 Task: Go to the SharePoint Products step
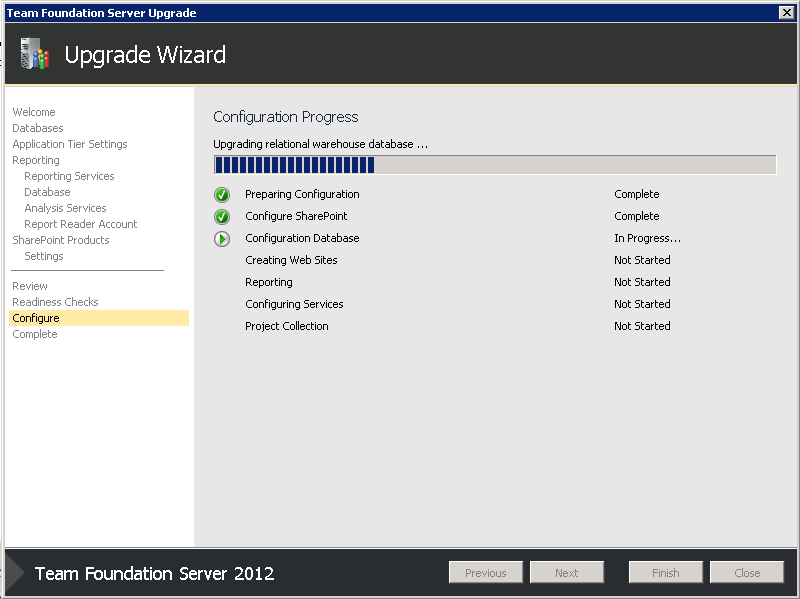pyautogui.click(x=61, y=240)
